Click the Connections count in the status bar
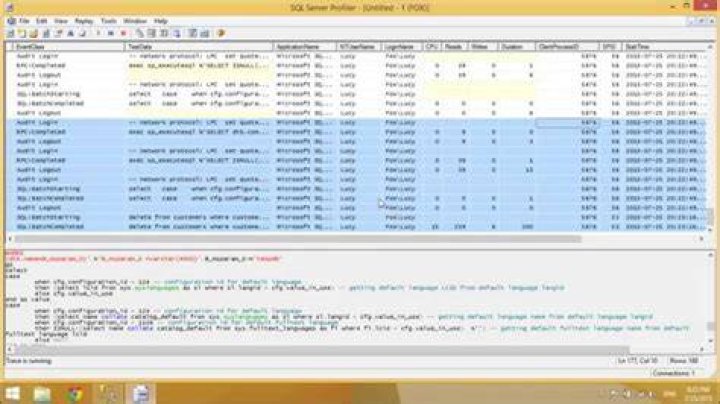This screenshot has height=404, width=720. coord(674,374)
